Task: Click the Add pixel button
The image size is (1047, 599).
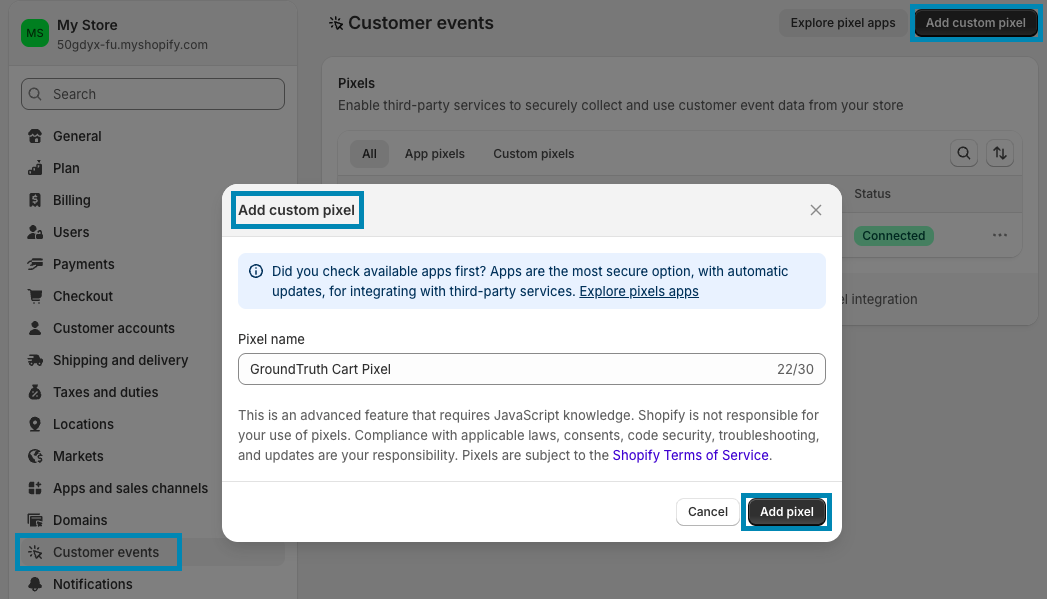Action: tap(787, 512)
